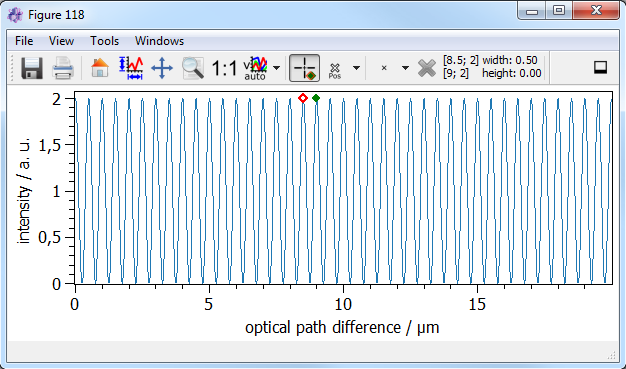Click the Figure 118 window icon
Image resolution: width=626 pixels, height=369 pixels.
[x=15, y=15]
